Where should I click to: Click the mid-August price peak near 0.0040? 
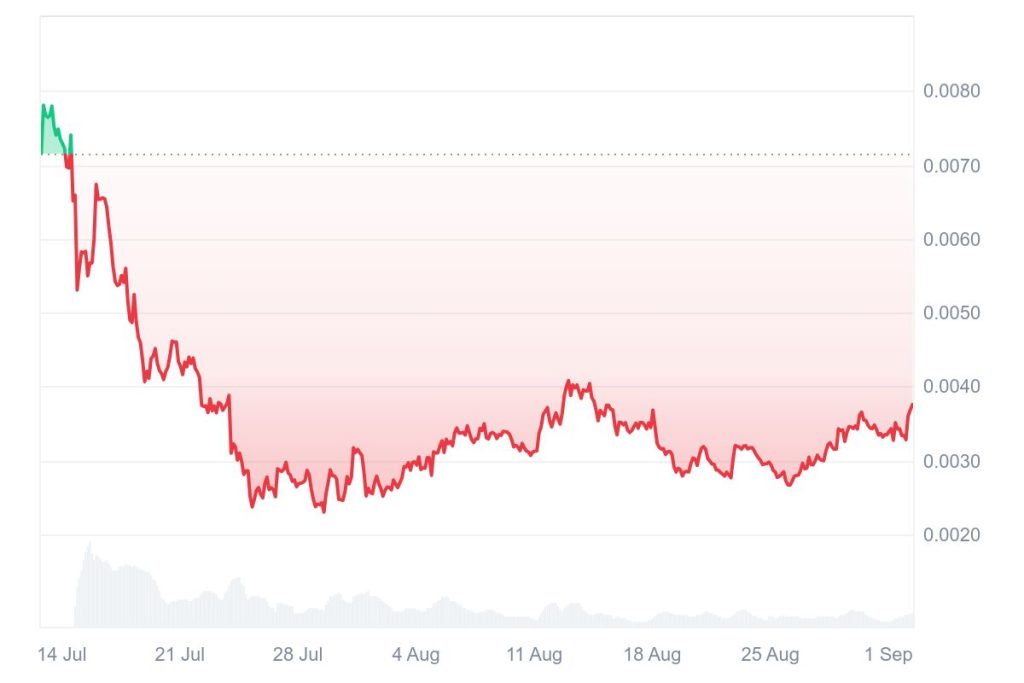pyautogui.click(x=568, y=381)
